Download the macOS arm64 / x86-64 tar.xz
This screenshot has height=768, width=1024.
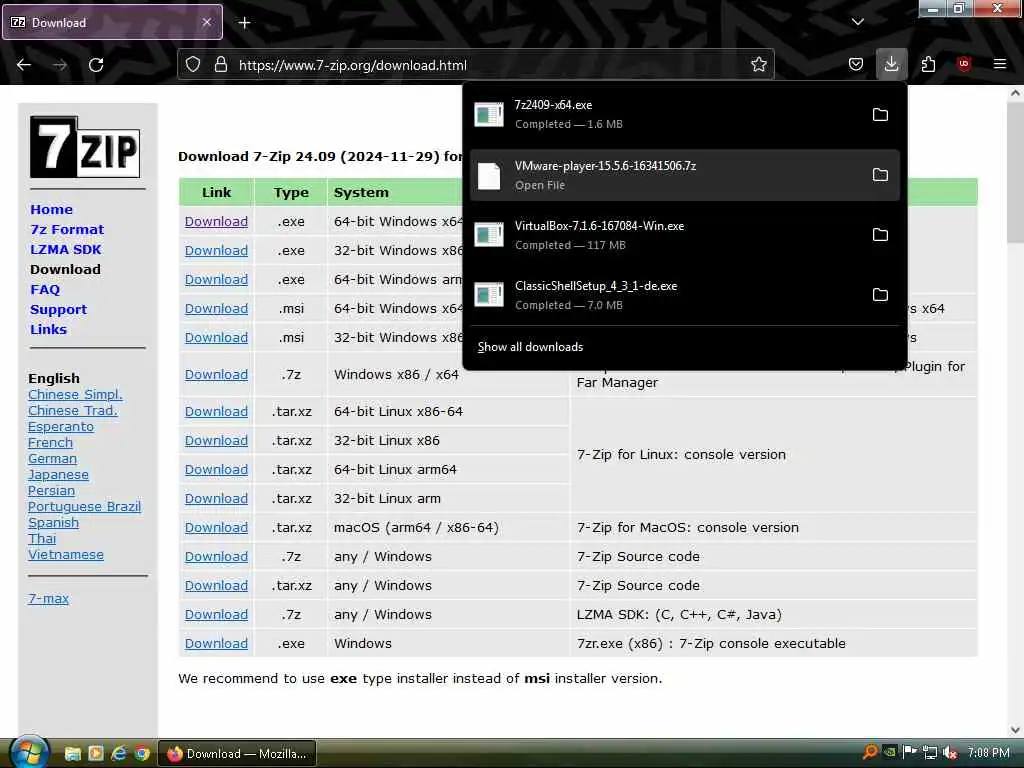216,527
